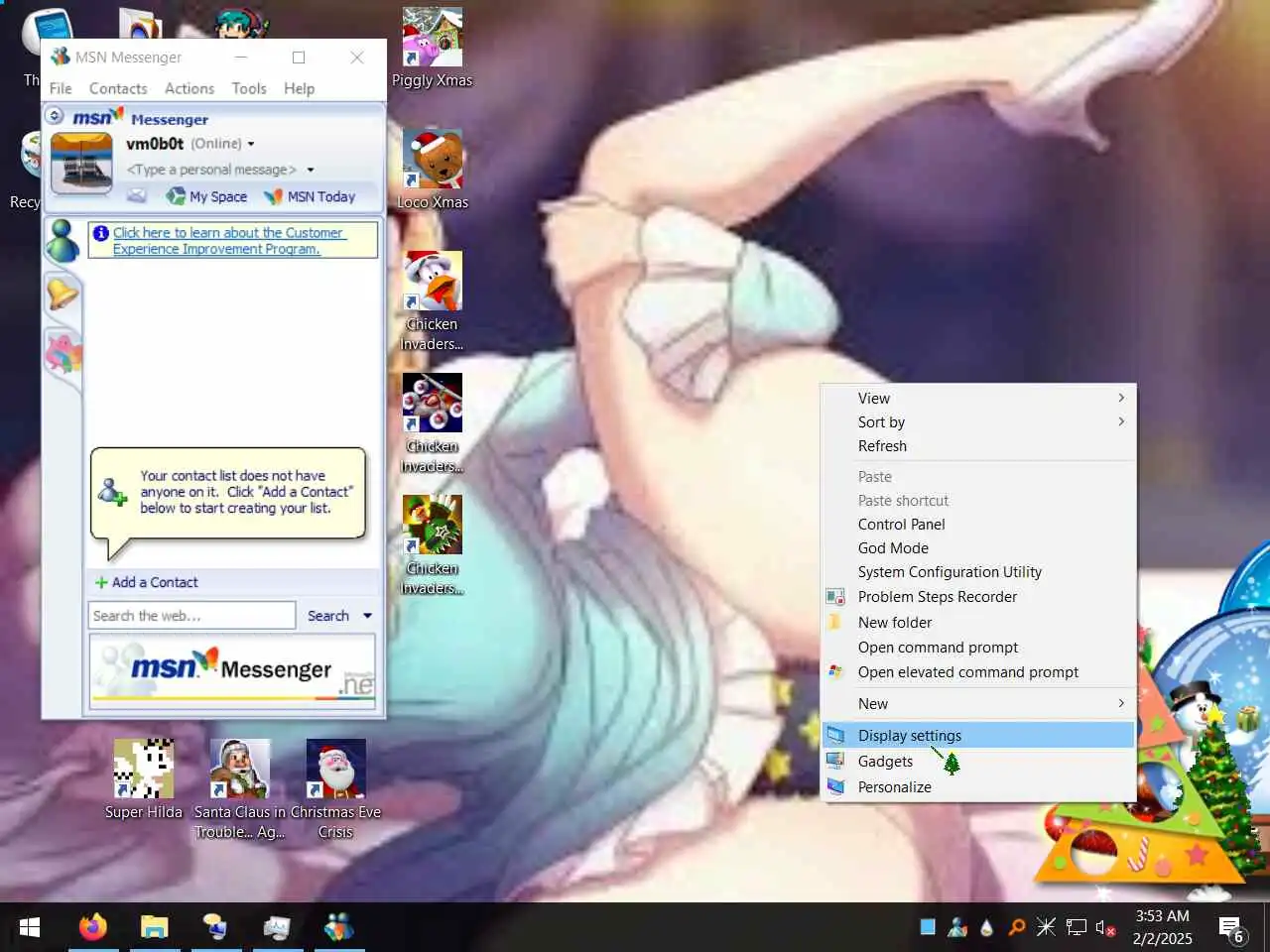
Task: Start Problem Steps Recorder from context menu
Action: click(978, 597)
